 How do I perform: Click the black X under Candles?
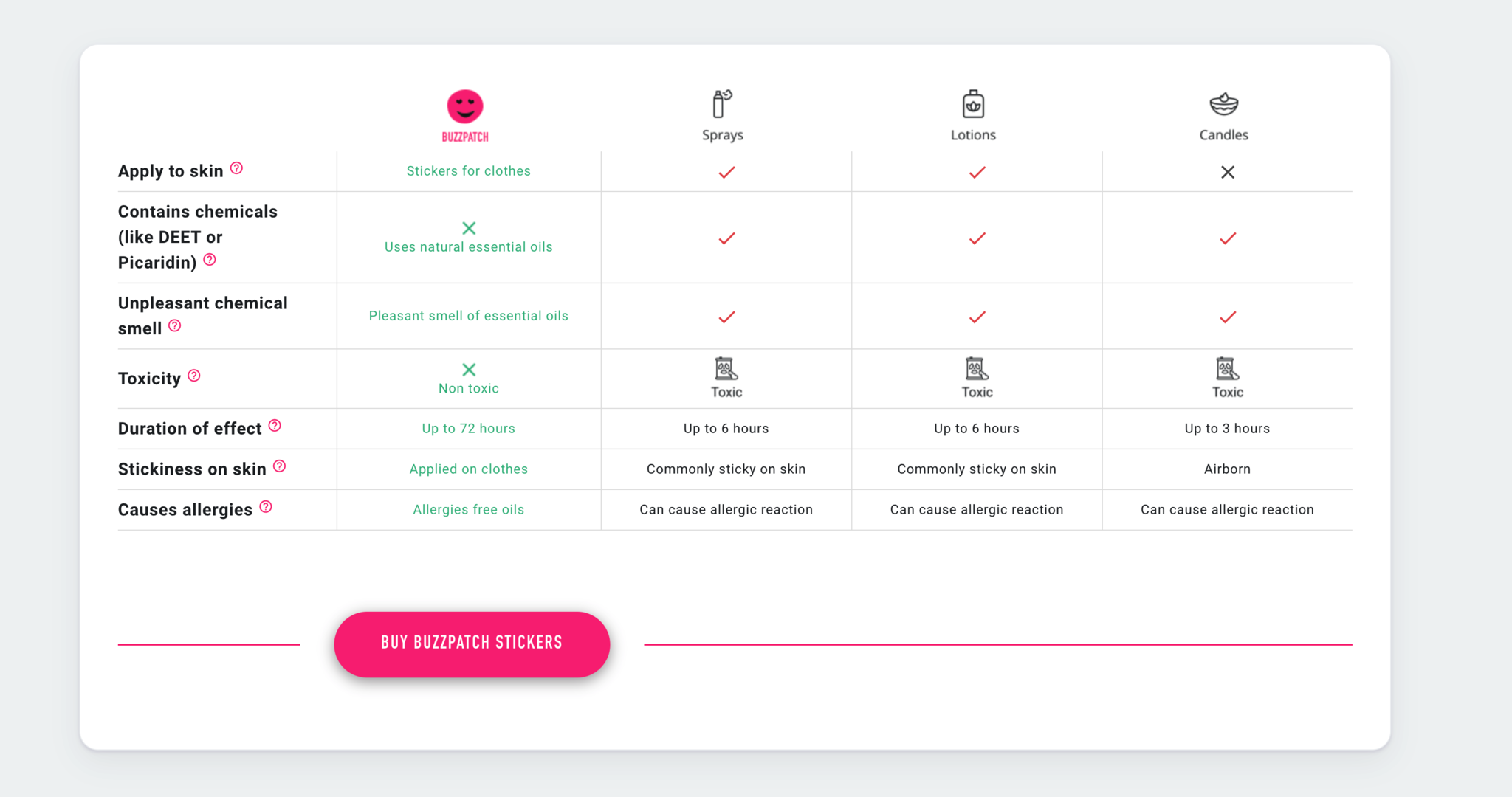coord(1228,172)
